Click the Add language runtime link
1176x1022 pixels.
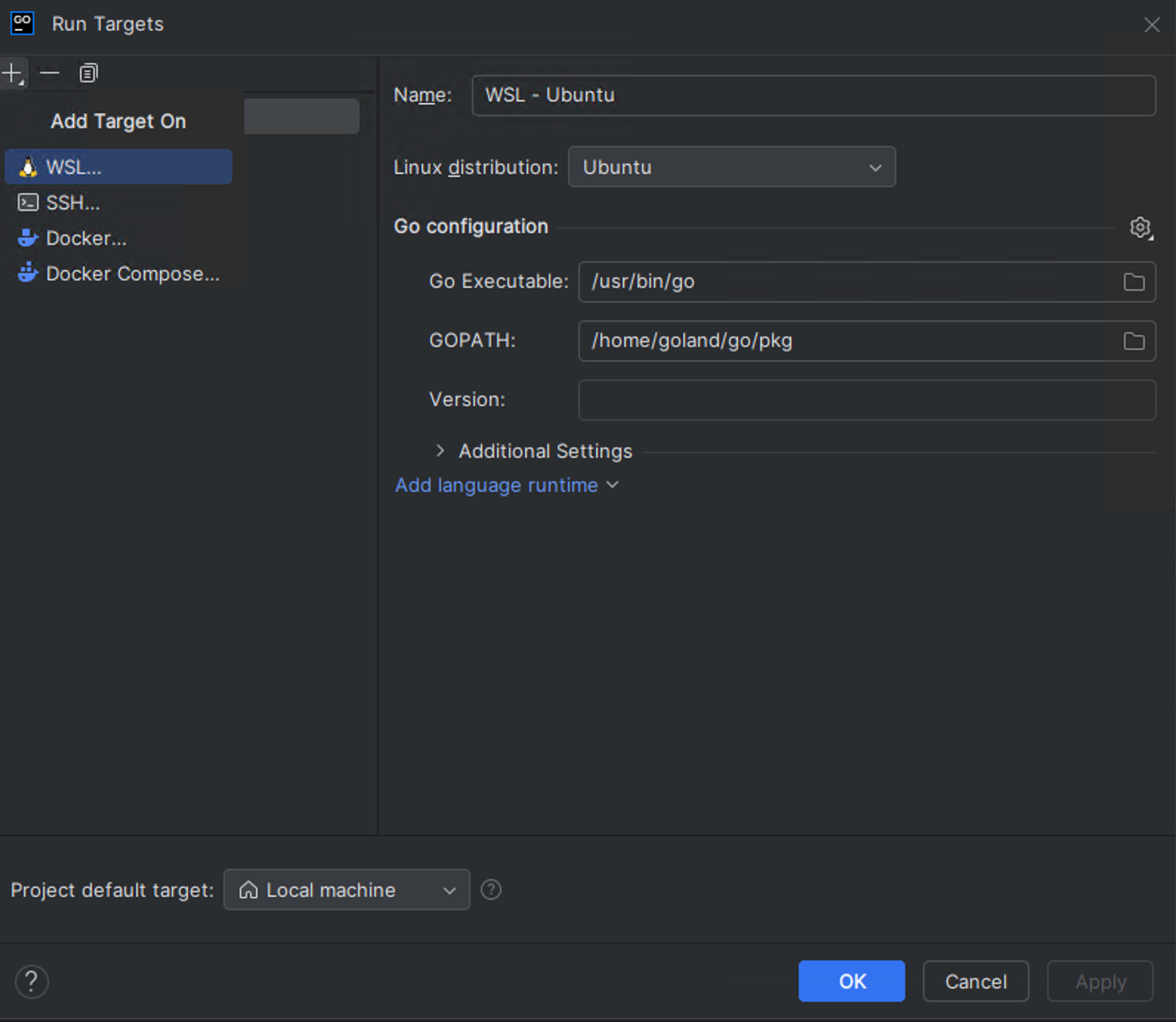click(497, 485)
